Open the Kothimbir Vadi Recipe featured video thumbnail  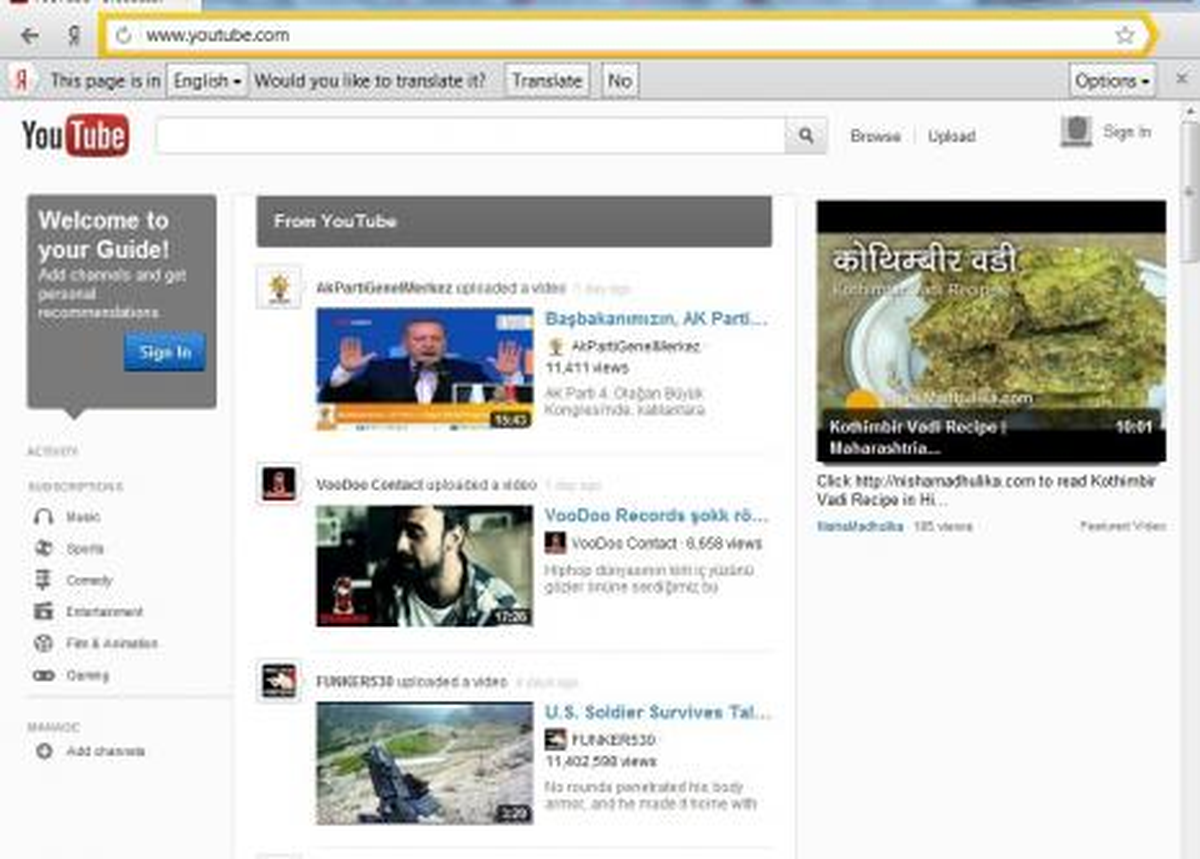point(991,331)
